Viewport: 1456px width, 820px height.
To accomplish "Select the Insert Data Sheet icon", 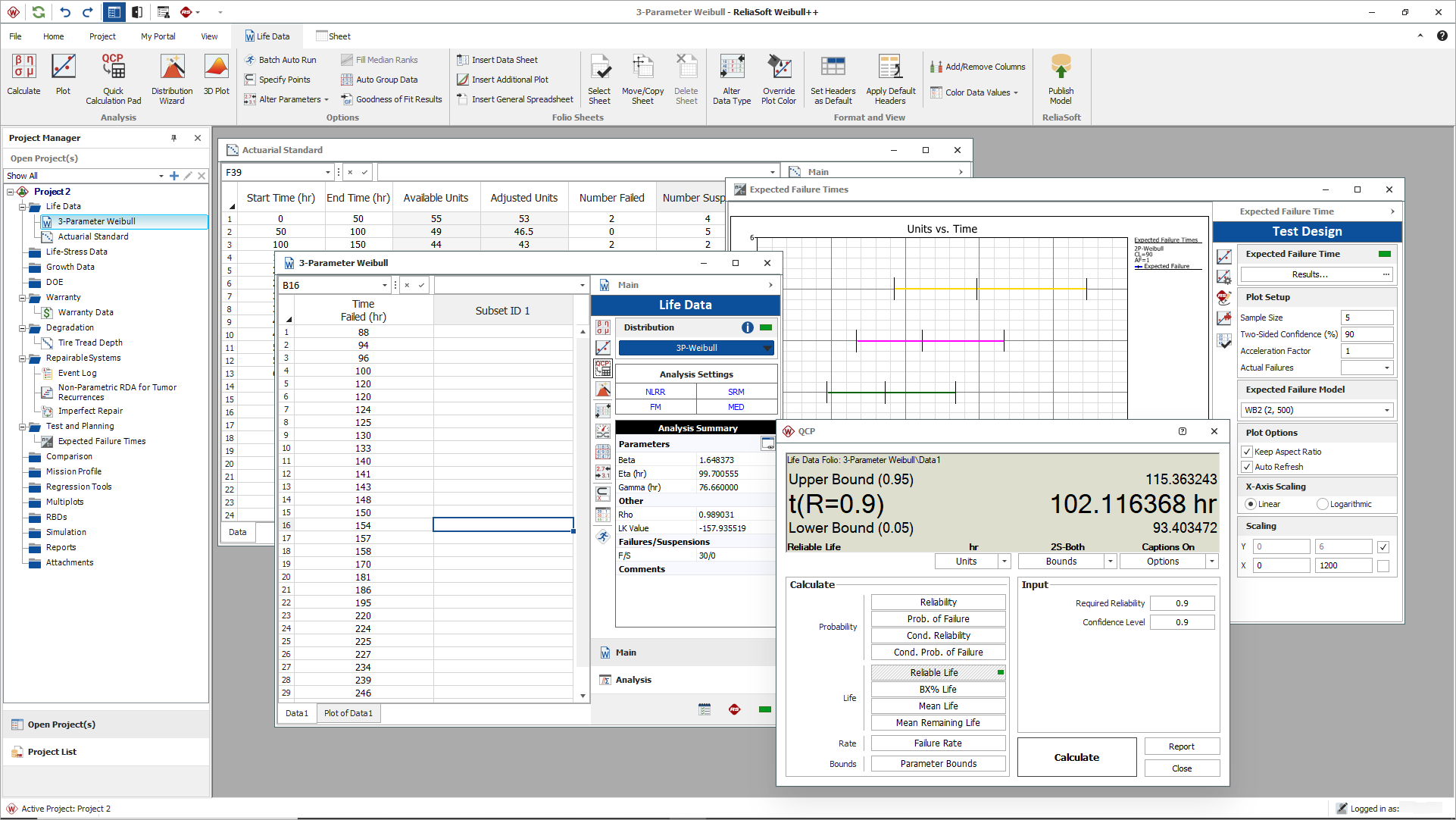I will click(x=463, y=59).
